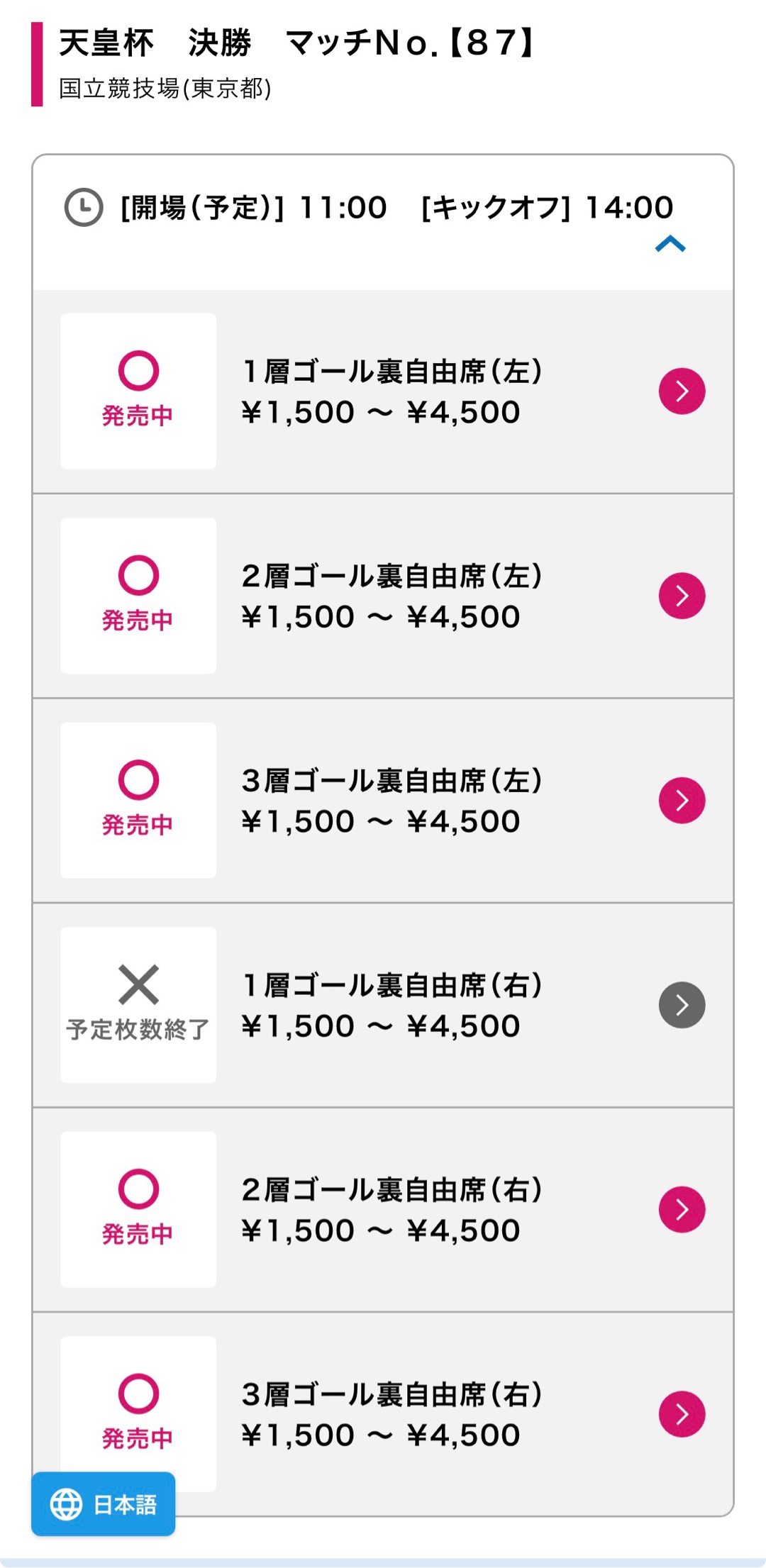Viewport: 766px width, 1568px height.
Task: Click globe icon on the language button
Action: (x=67, y=1504)
